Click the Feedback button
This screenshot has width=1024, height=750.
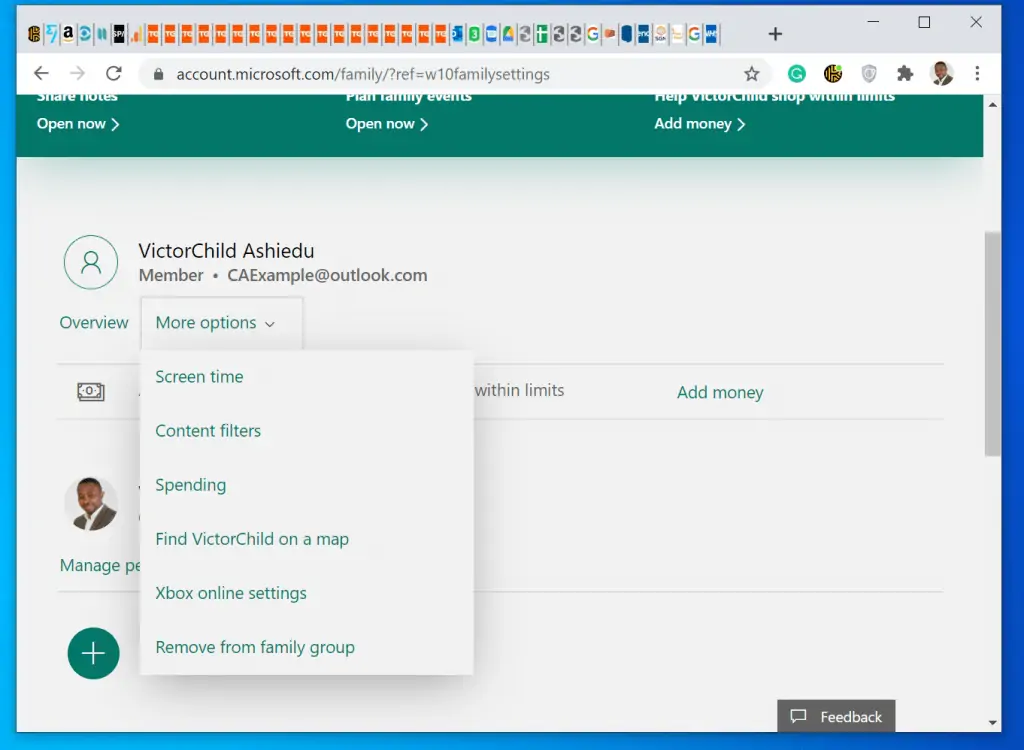click(x=836, y=717)
